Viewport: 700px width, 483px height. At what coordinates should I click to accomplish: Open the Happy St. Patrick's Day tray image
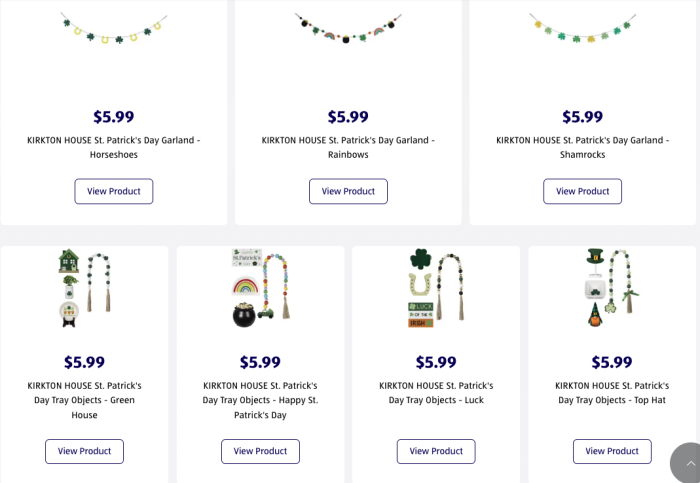(x=260, y=289)
